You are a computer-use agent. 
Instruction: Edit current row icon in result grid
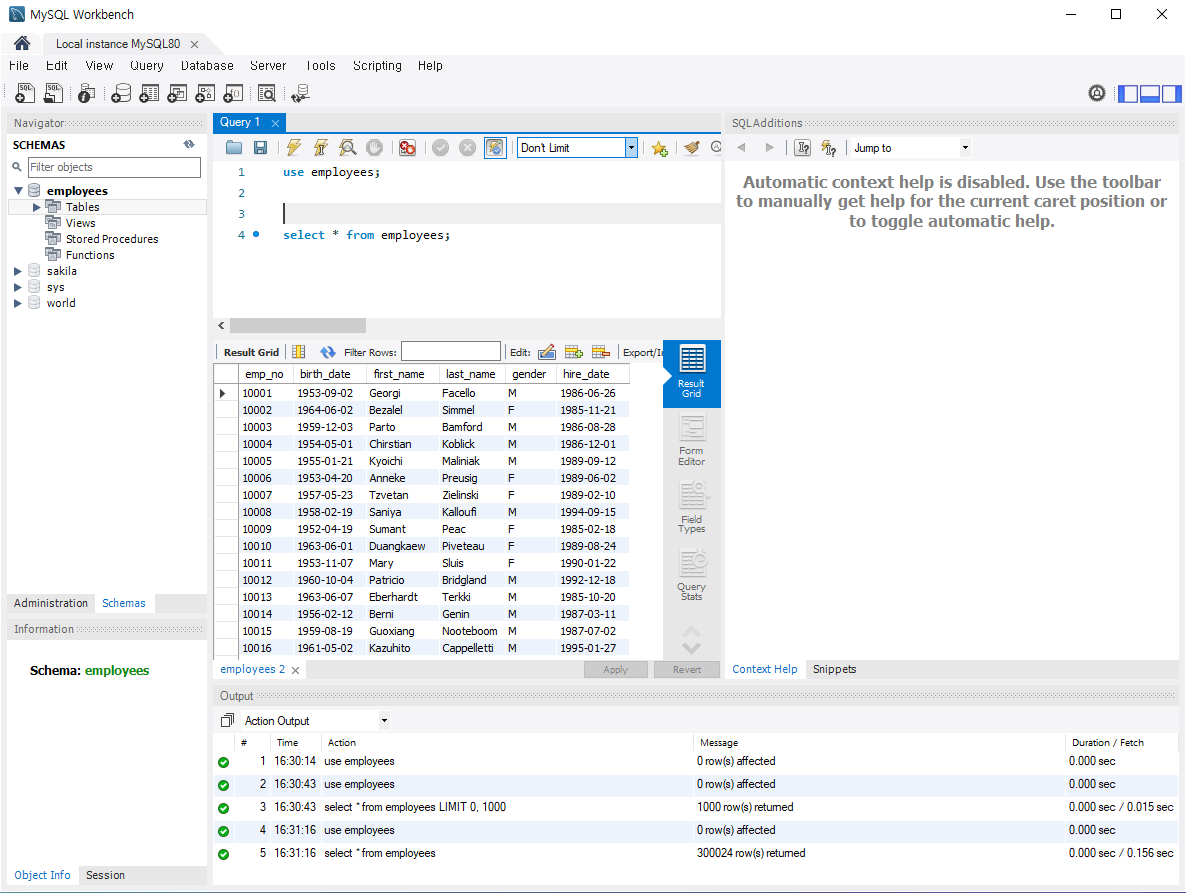click(547, 352)
